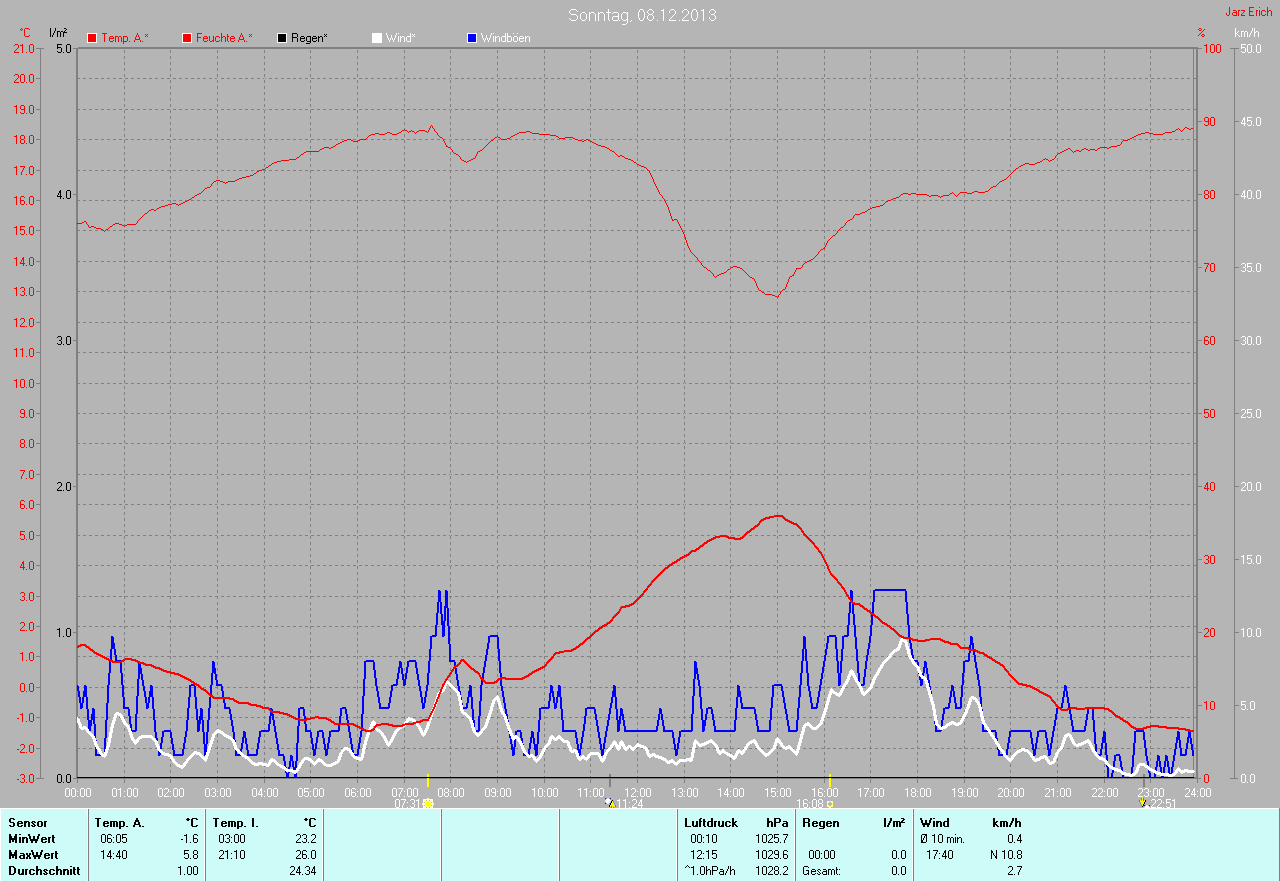Click the 'MaxWert' row label
This screenshot has height=881, width=1280.
(x=33, y=855)
